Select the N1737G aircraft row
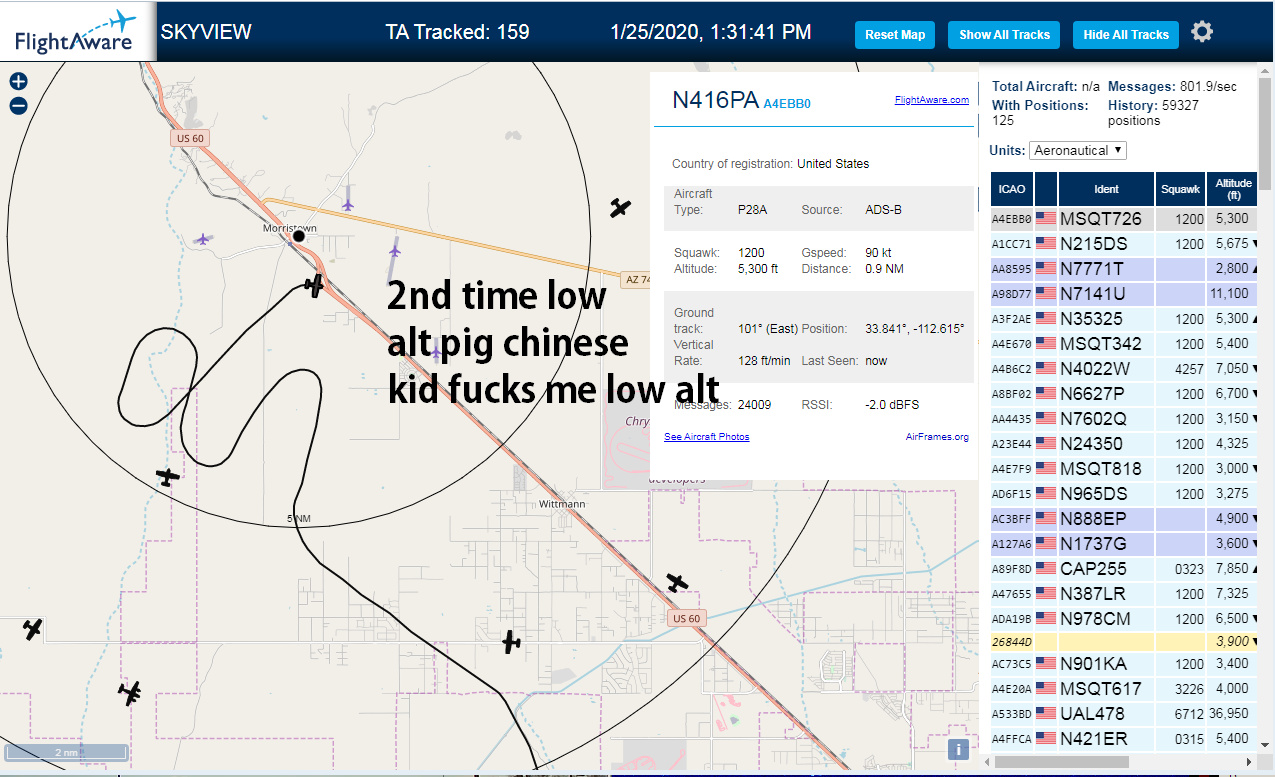Image resolution: width=1275 pixels, height=777 pixels. [x=1124, y=544]
